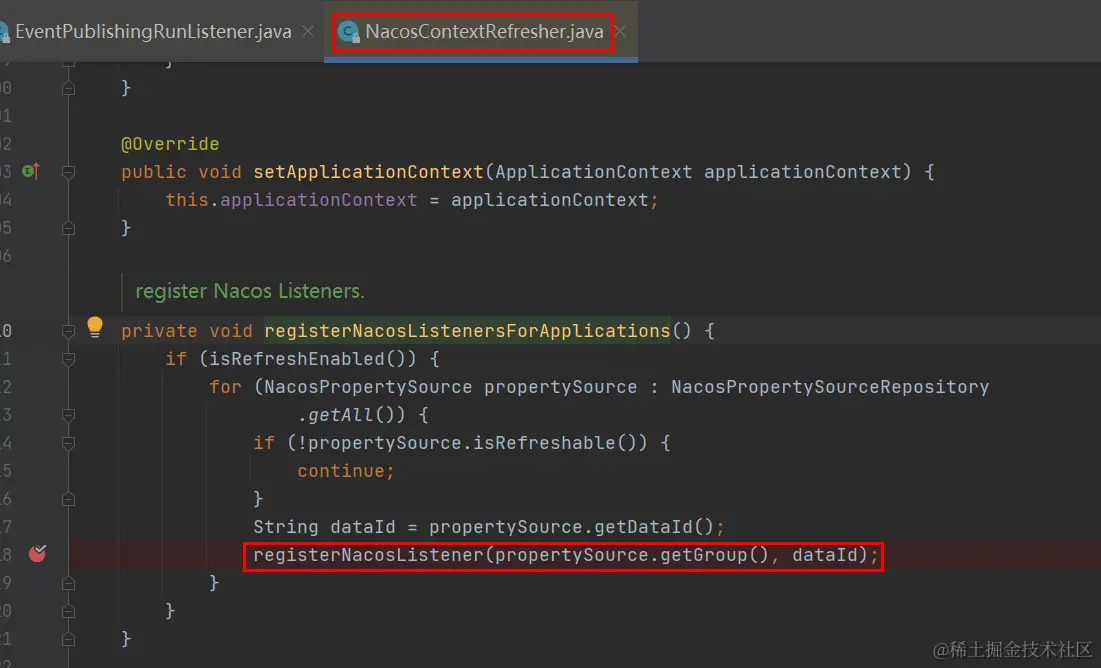Screen dimensions: 1101x668
Task: Close the EventPublishingRunListener.java tab
Action: (x=308, y=32)
